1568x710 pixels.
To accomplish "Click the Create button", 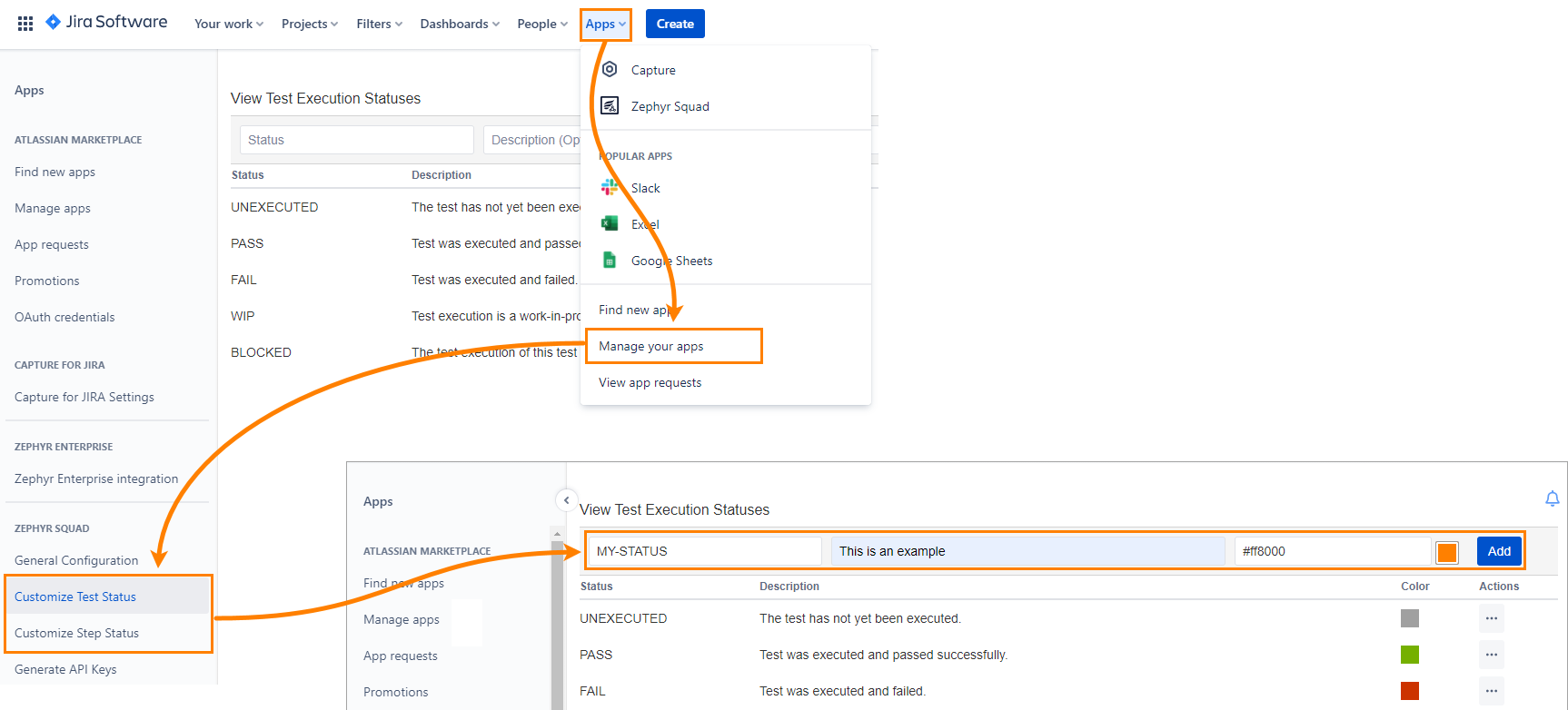I will [x=675, y=24].
